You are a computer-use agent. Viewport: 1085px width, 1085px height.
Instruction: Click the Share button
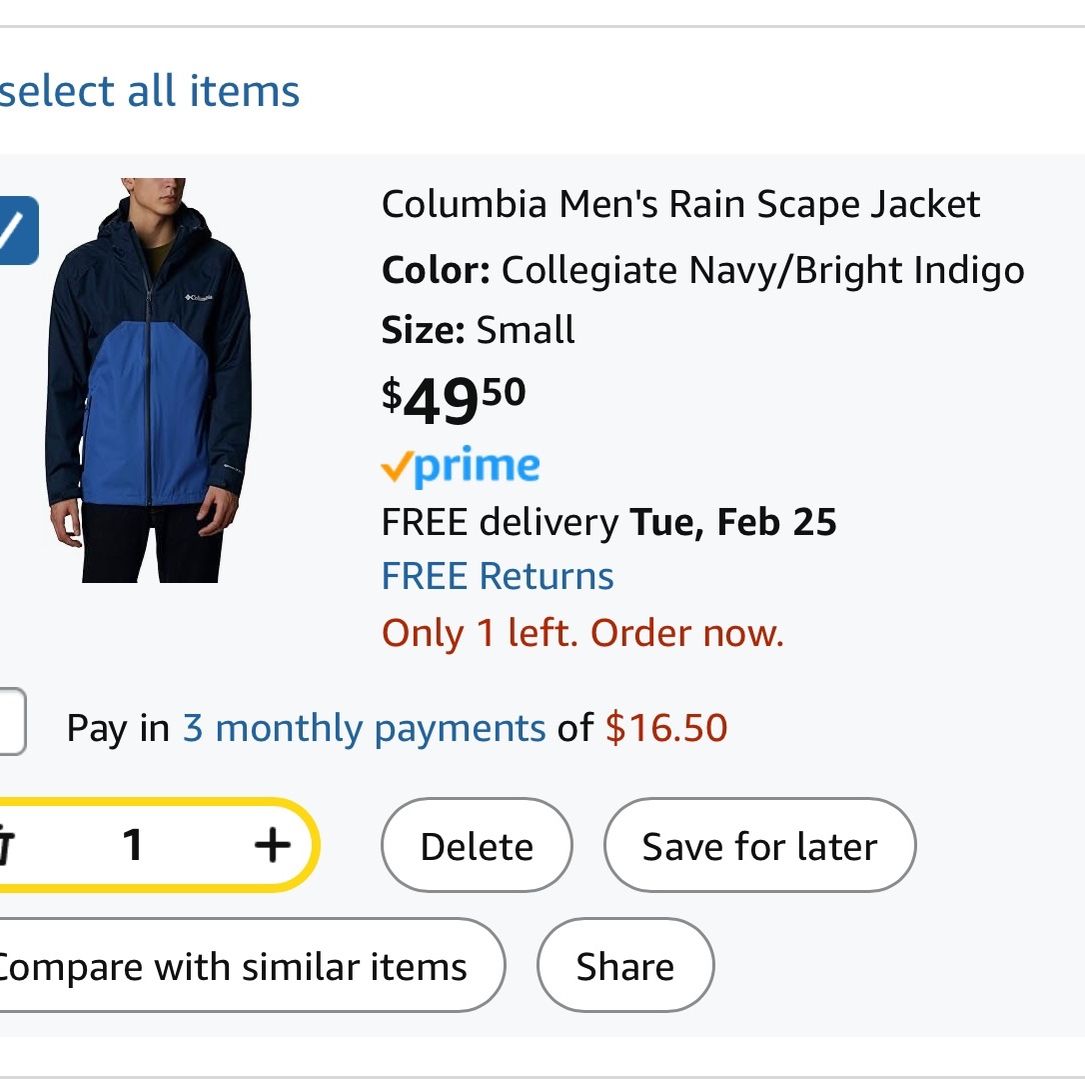tap(626, 965)
